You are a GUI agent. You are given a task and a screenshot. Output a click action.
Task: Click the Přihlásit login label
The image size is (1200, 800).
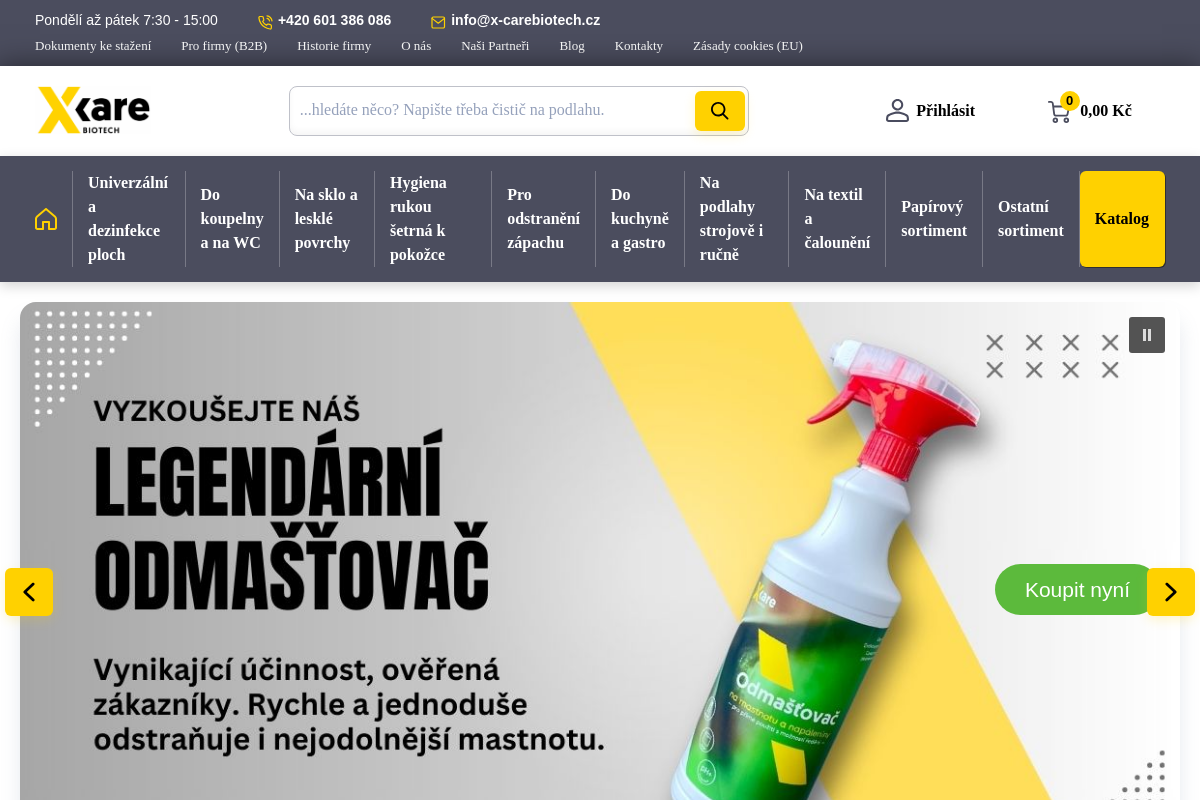945,111
